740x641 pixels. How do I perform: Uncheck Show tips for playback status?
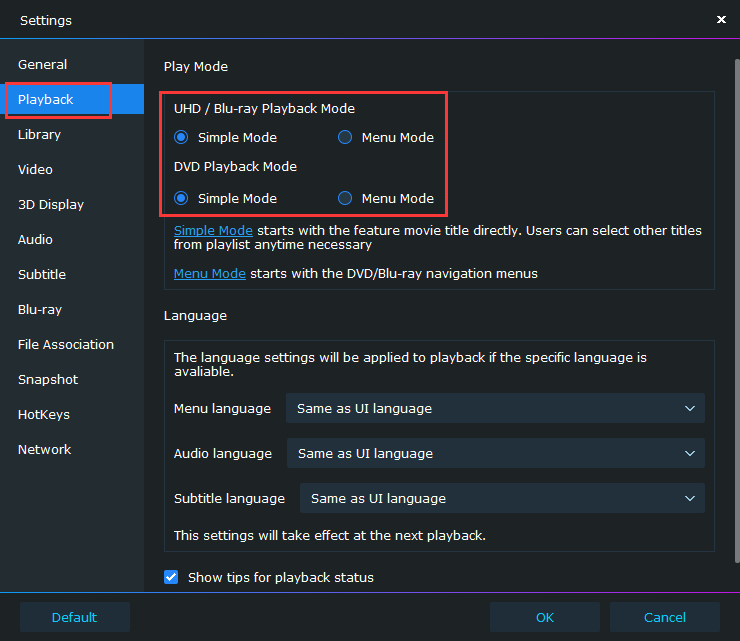tap(170, 577)
